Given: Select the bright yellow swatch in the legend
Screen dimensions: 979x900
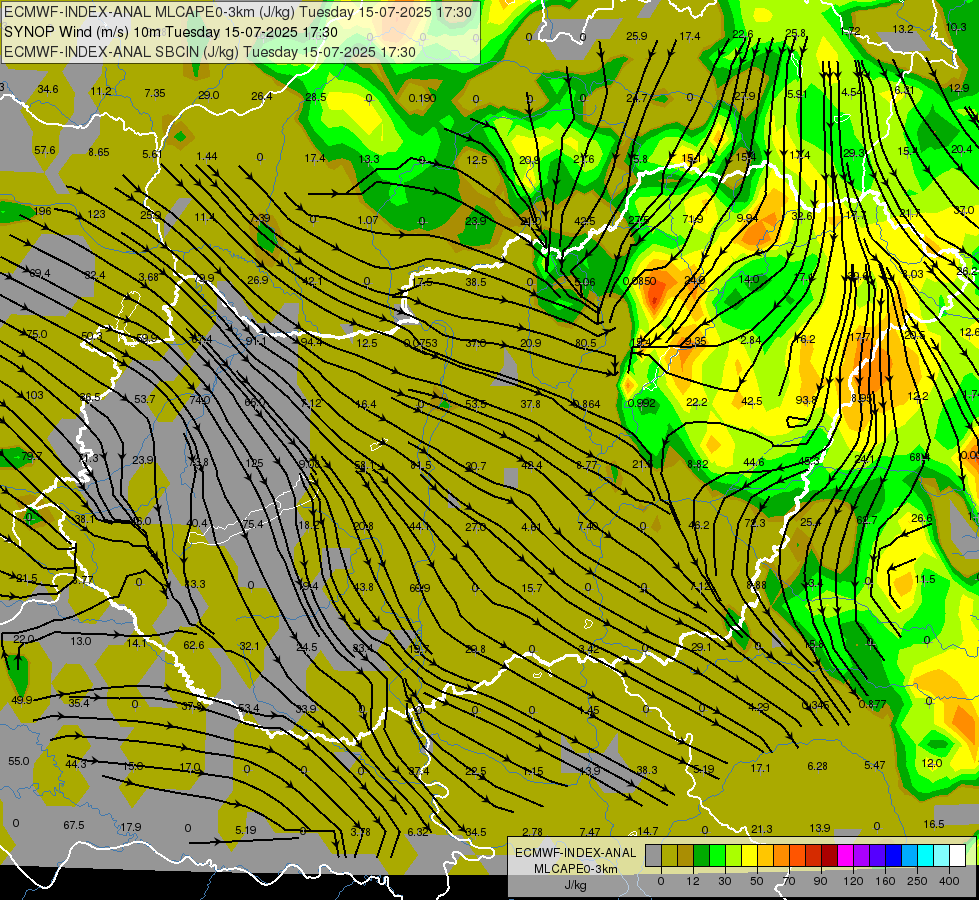Looking at the screenshot, I should 750,856.
